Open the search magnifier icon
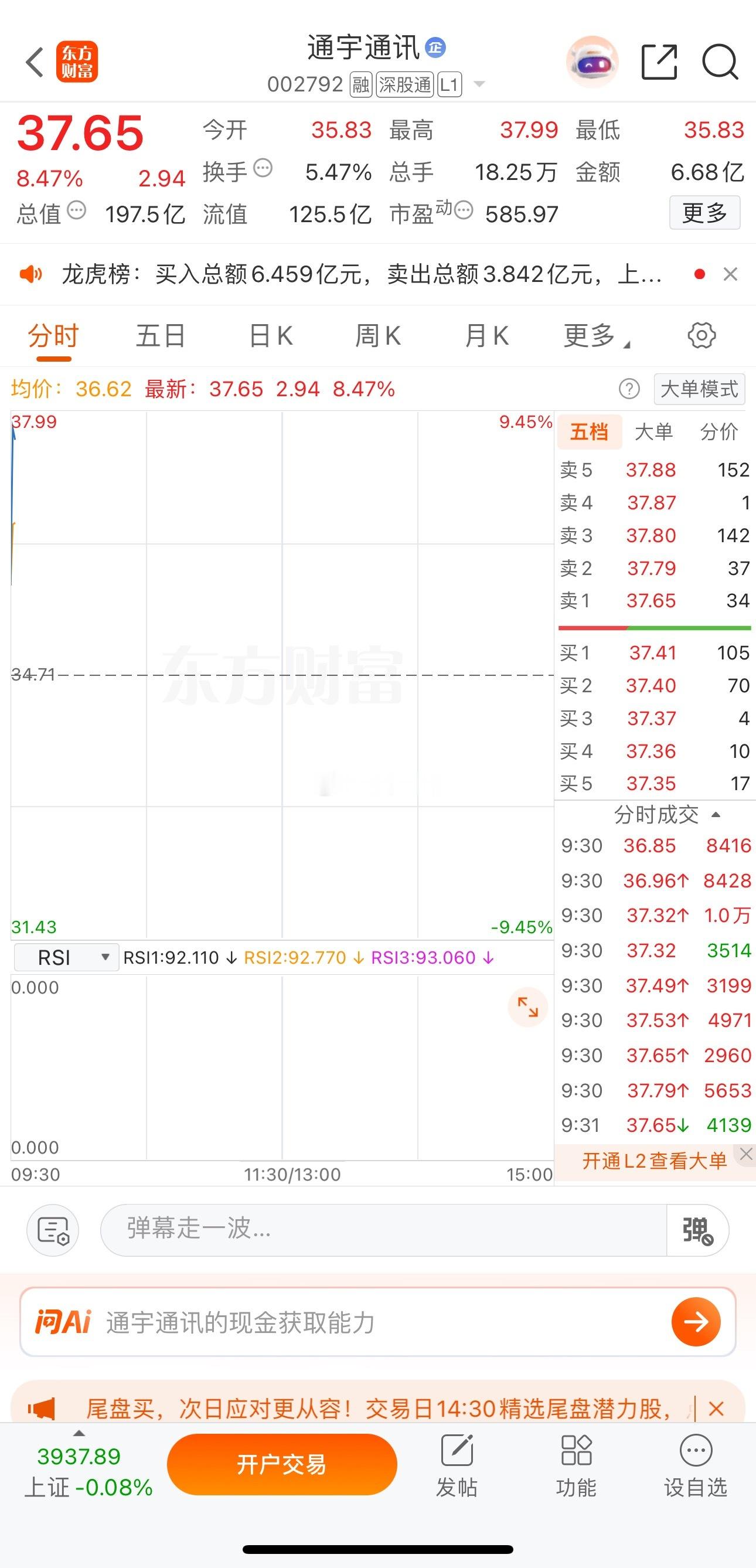The image size is (756, 1568). pos(720,62)
